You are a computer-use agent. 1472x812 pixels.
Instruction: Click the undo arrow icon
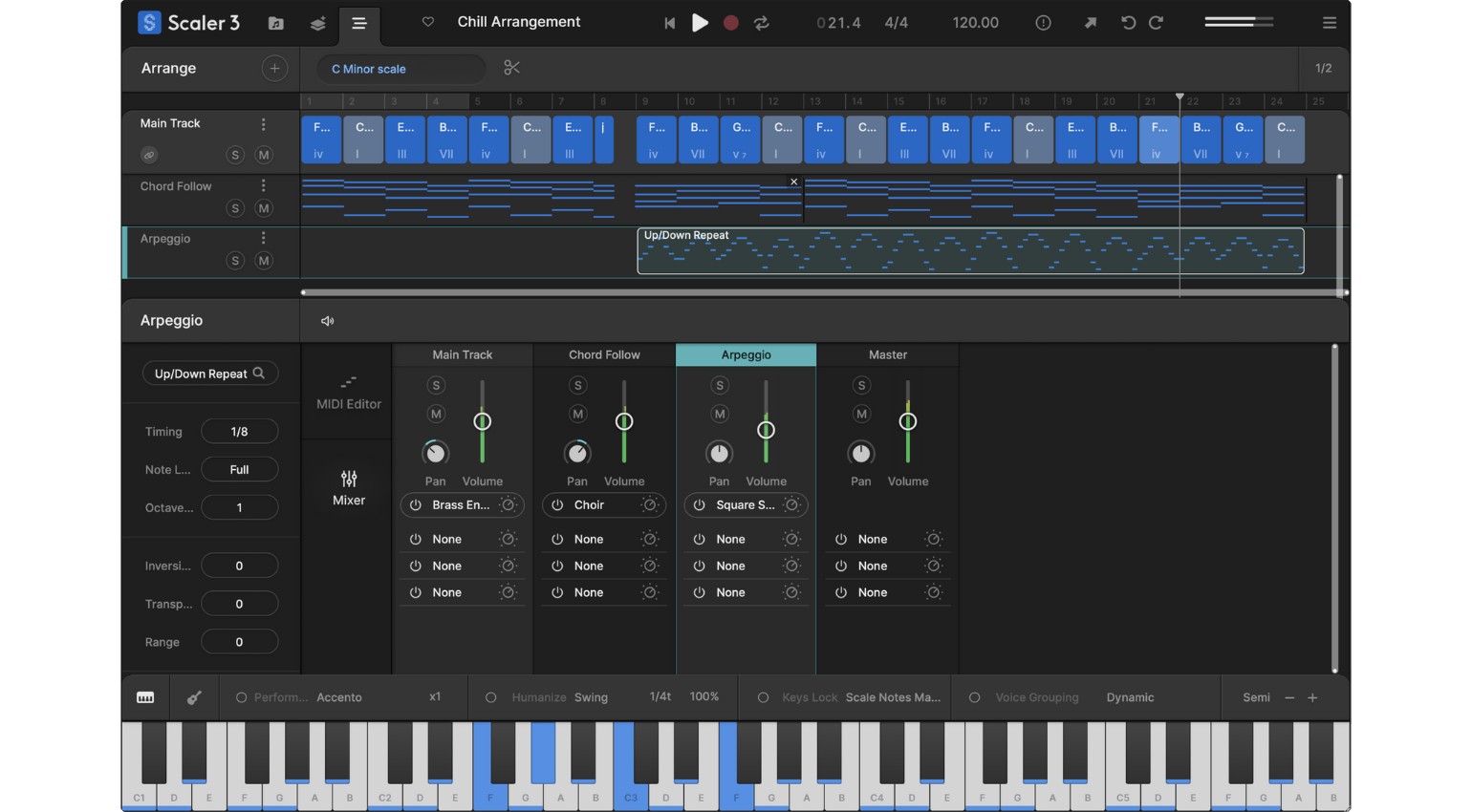point(1128,23)
